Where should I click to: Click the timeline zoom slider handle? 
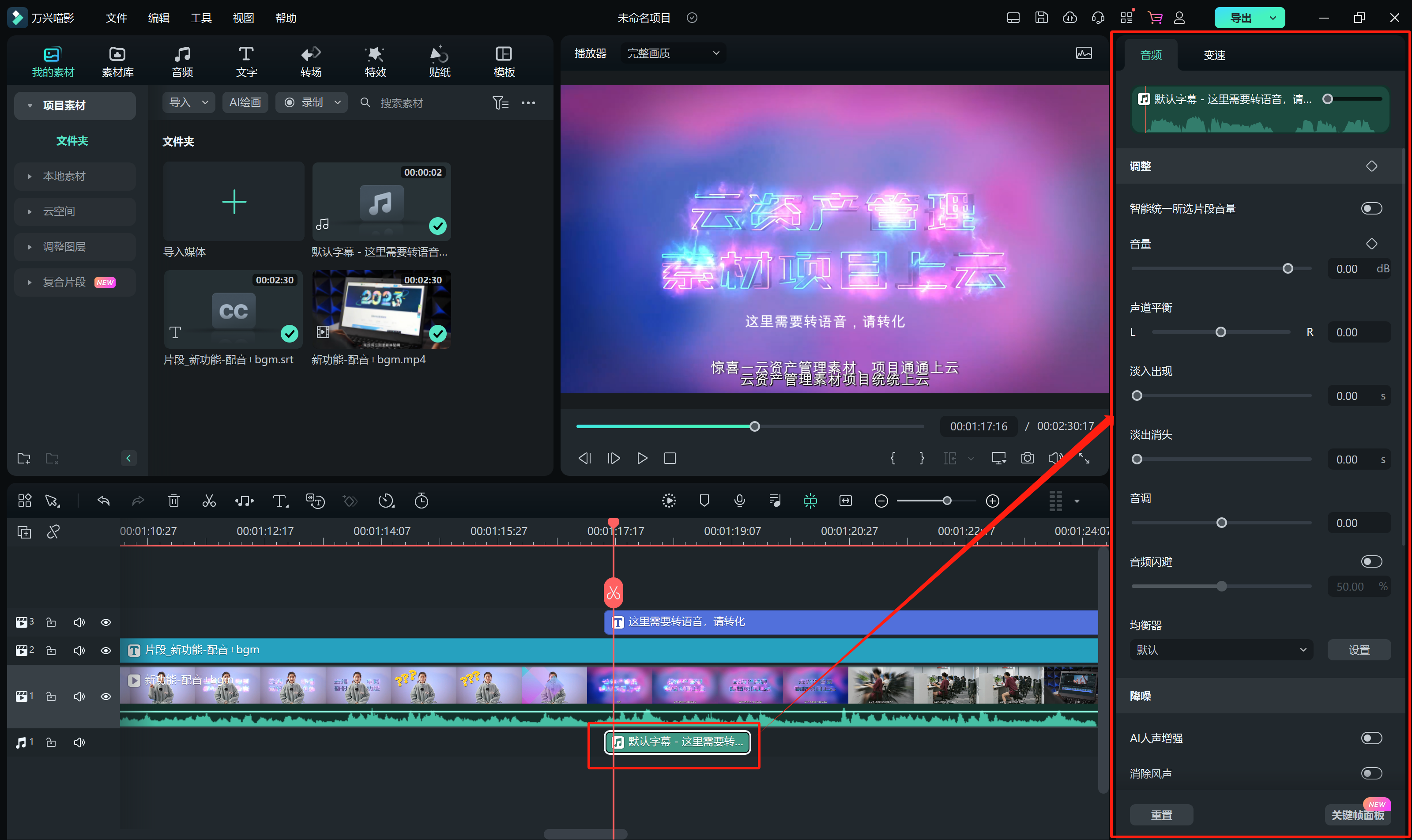(947, 501)
